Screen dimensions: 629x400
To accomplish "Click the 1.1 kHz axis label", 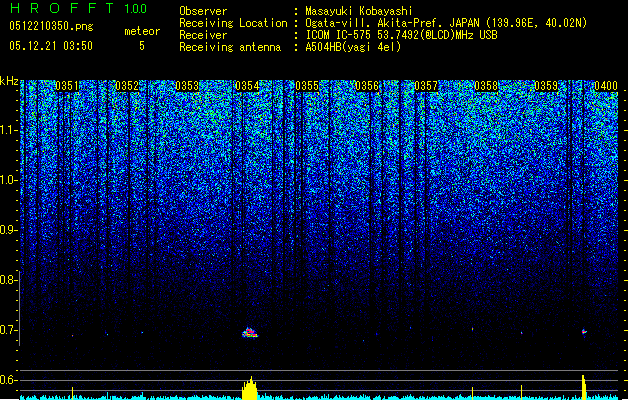I will point(8,130).
